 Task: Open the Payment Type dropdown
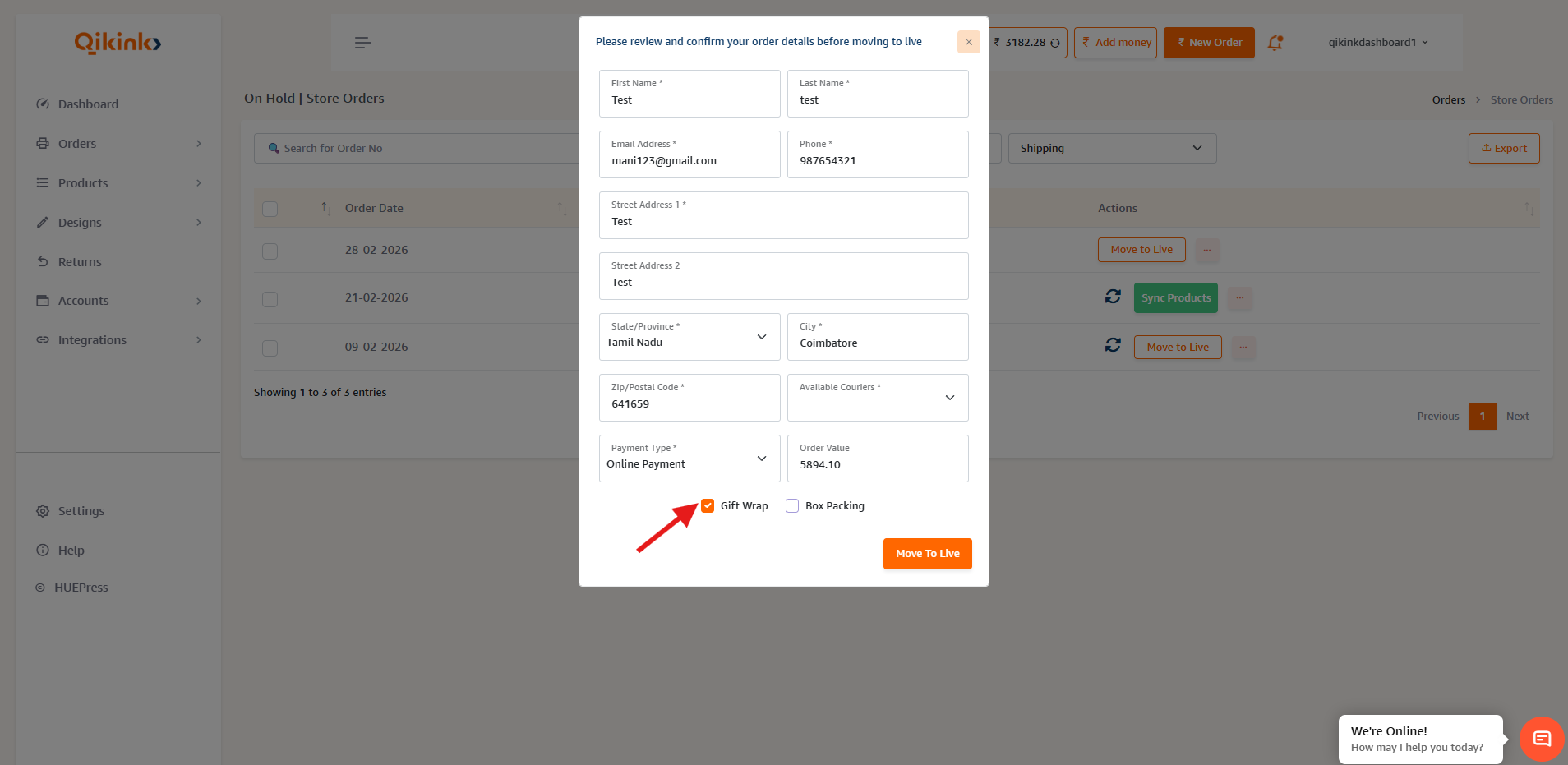coord(689,459)
